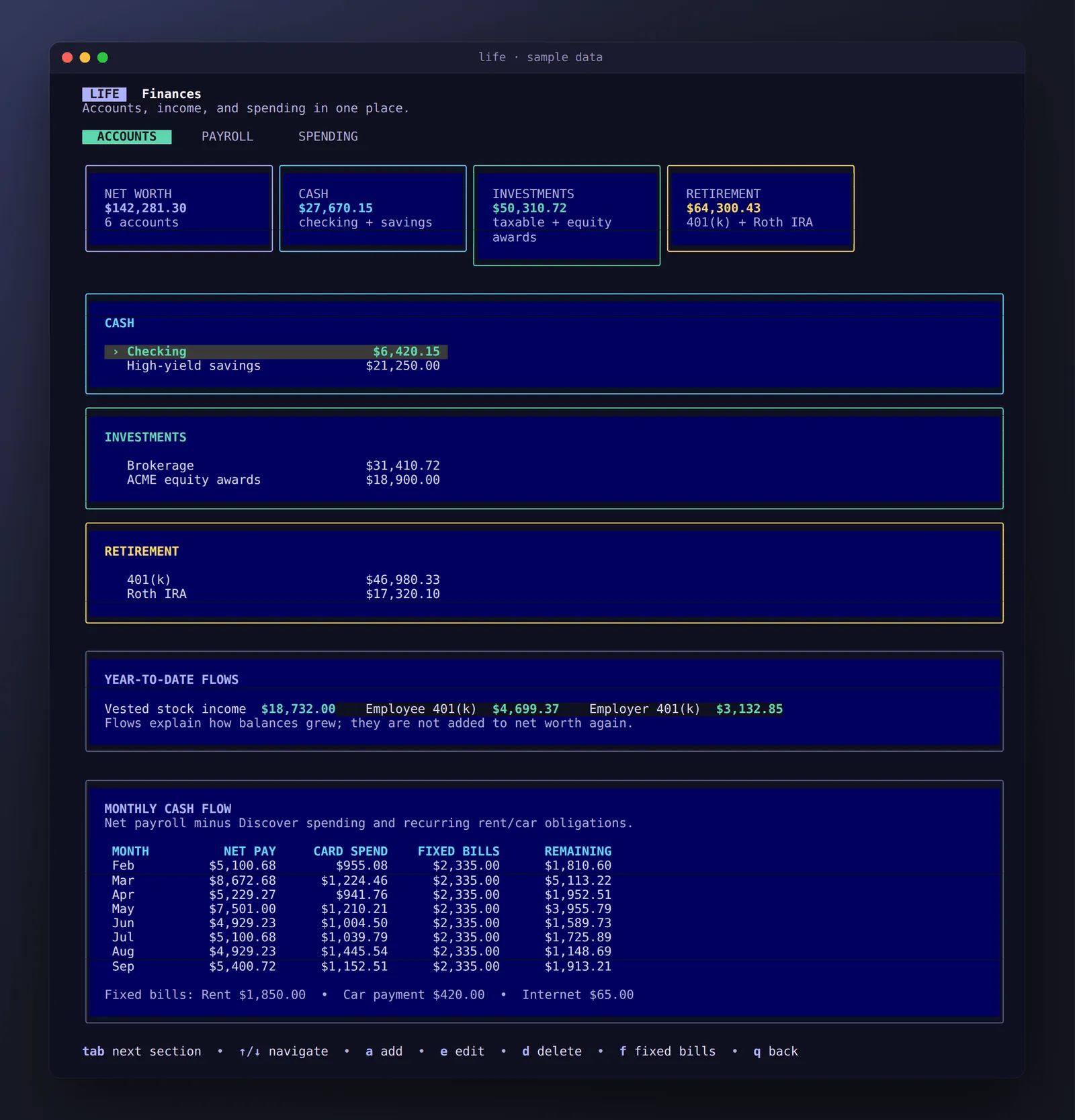The width and height of the screenshot is (1075, 1120).
Task: Click Sep net pay $5,400.72
Action: 243,967
